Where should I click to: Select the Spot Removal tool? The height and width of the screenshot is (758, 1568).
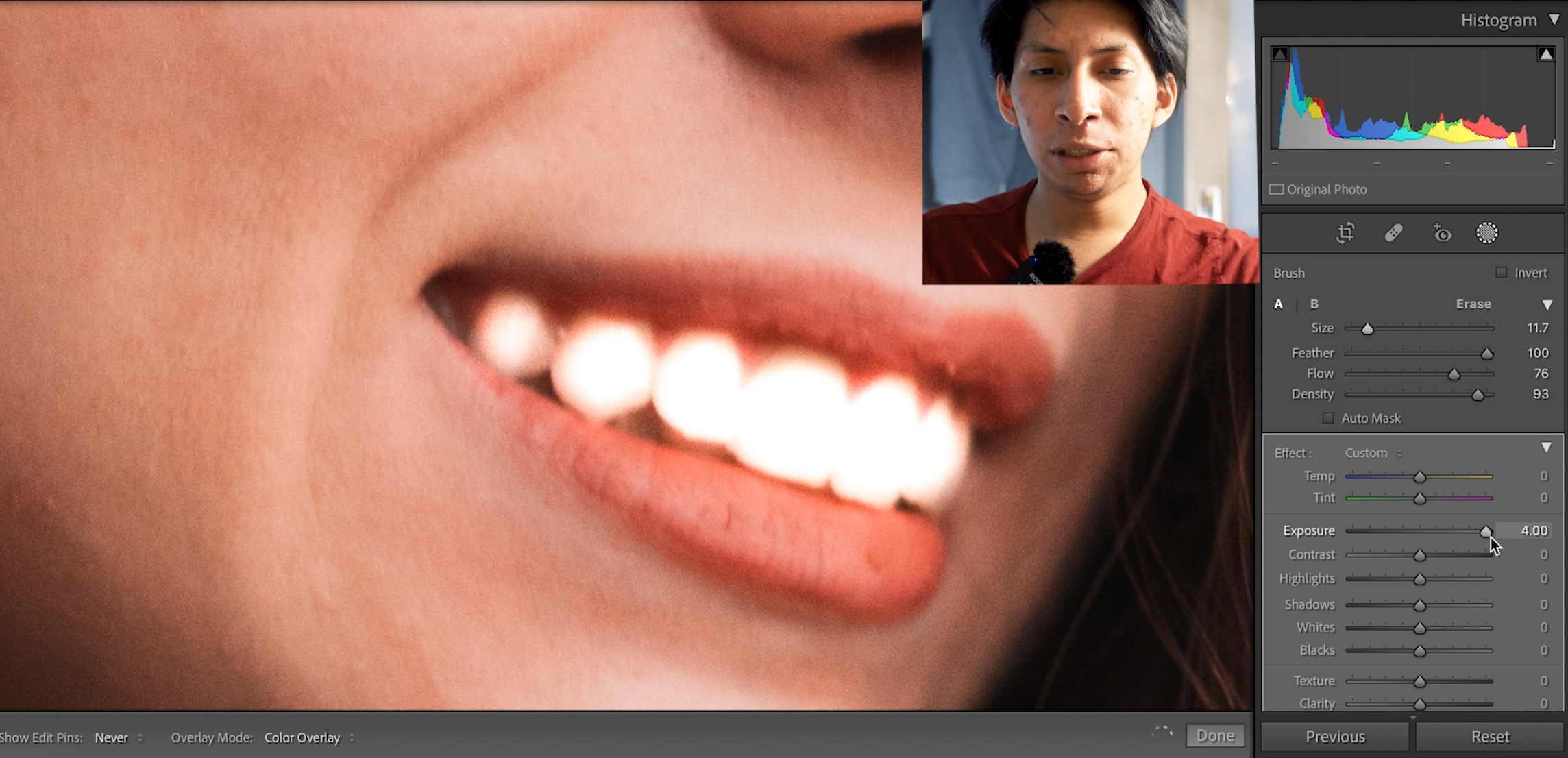tap(1395, 233)
